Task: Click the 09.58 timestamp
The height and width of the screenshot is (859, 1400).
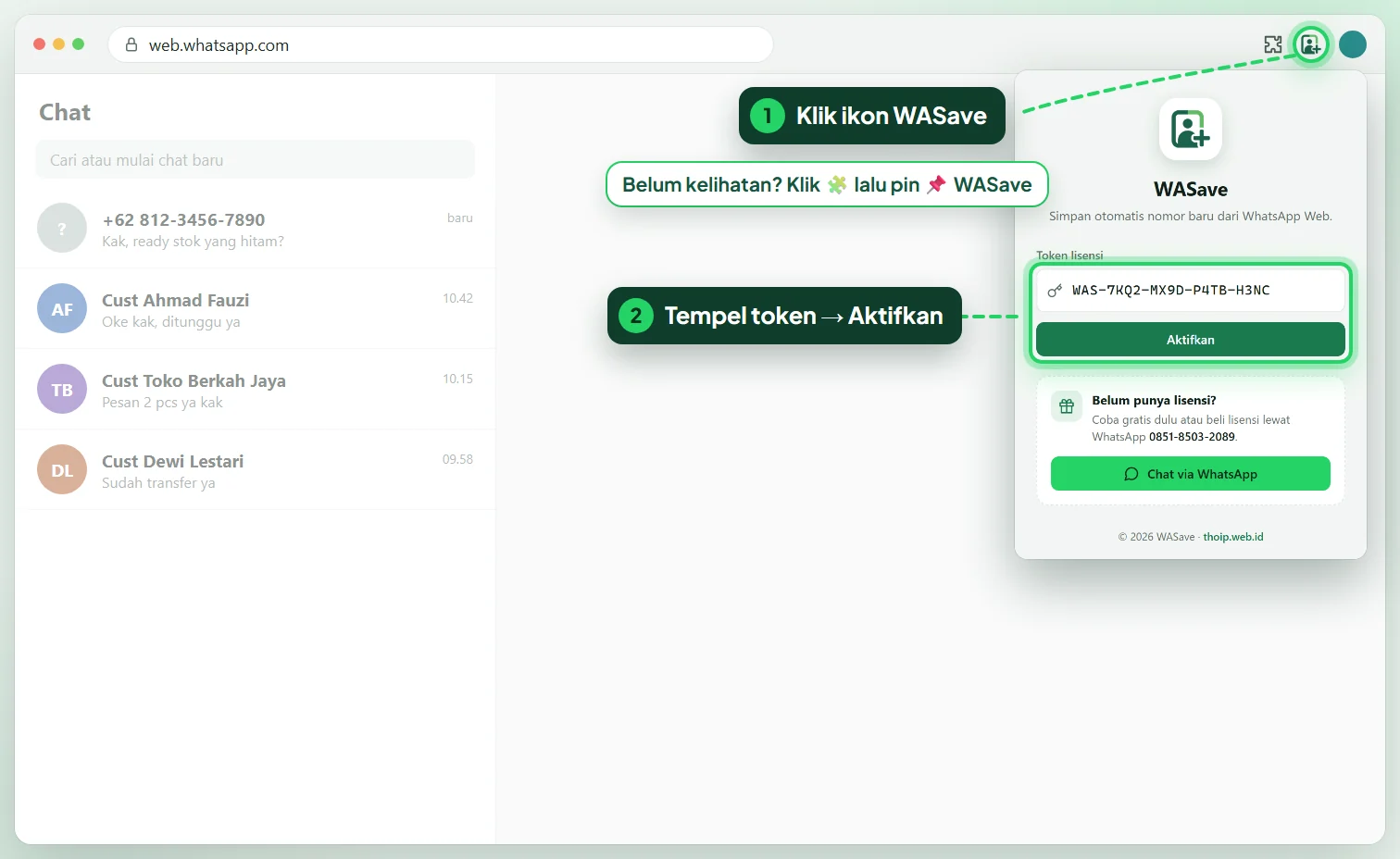Action: (x=457, y=459)
